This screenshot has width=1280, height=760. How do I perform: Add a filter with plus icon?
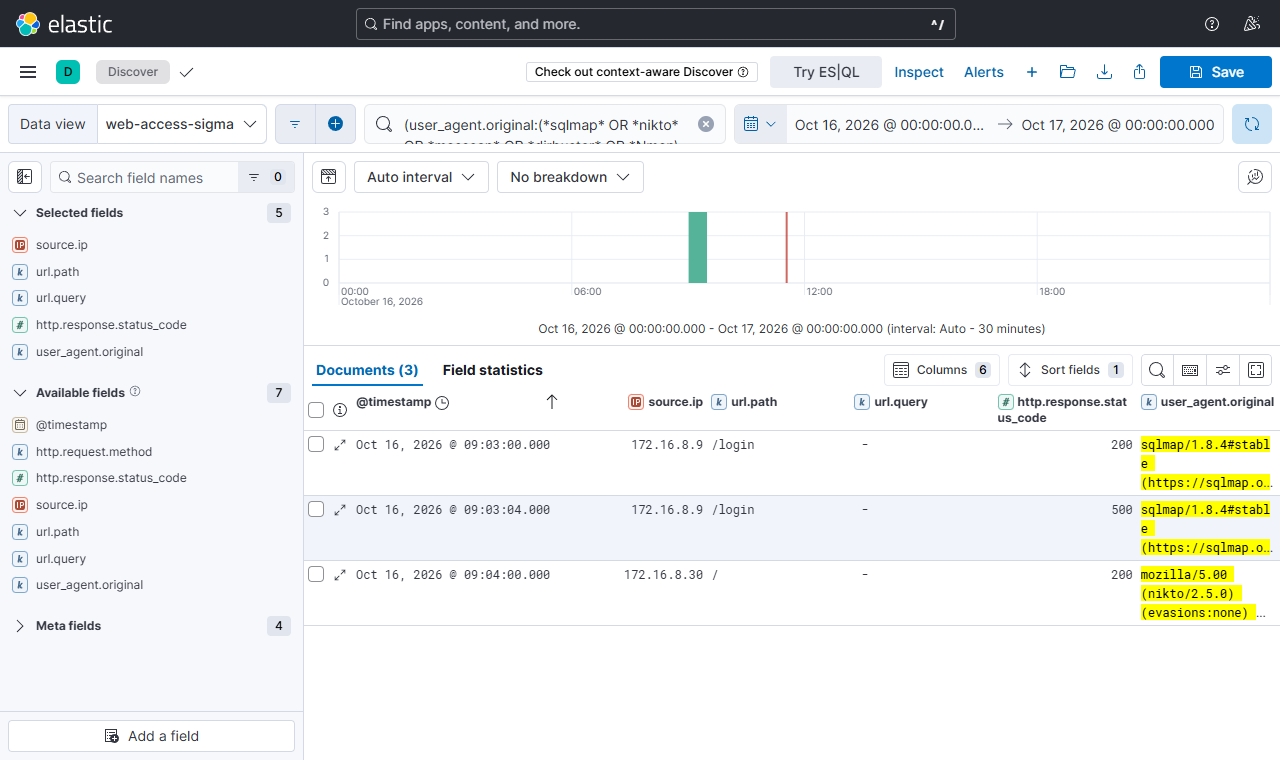coord(336,124)
